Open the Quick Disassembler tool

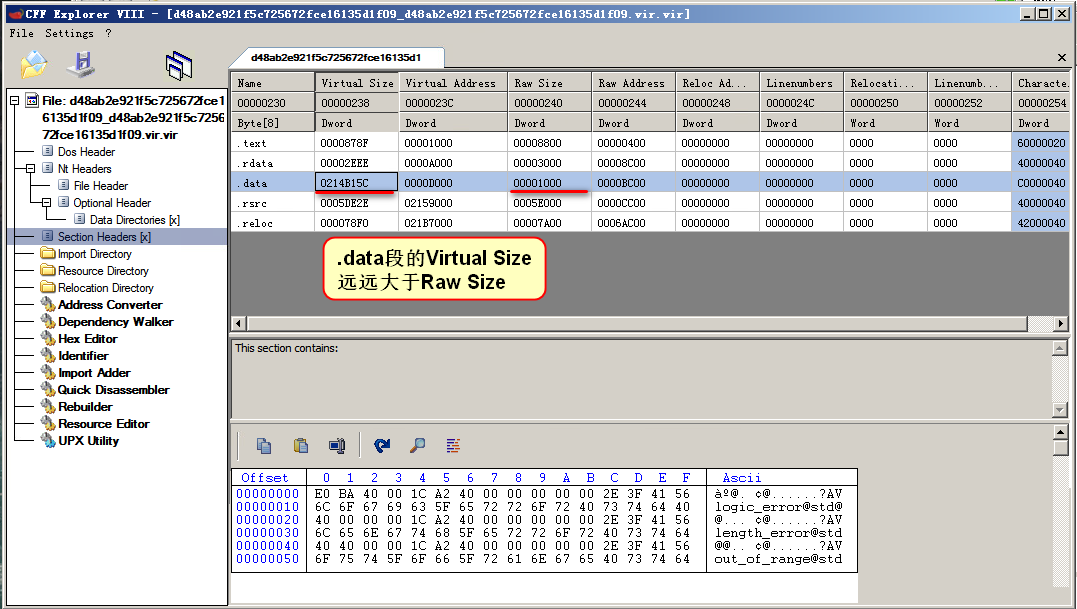point(113,390)
